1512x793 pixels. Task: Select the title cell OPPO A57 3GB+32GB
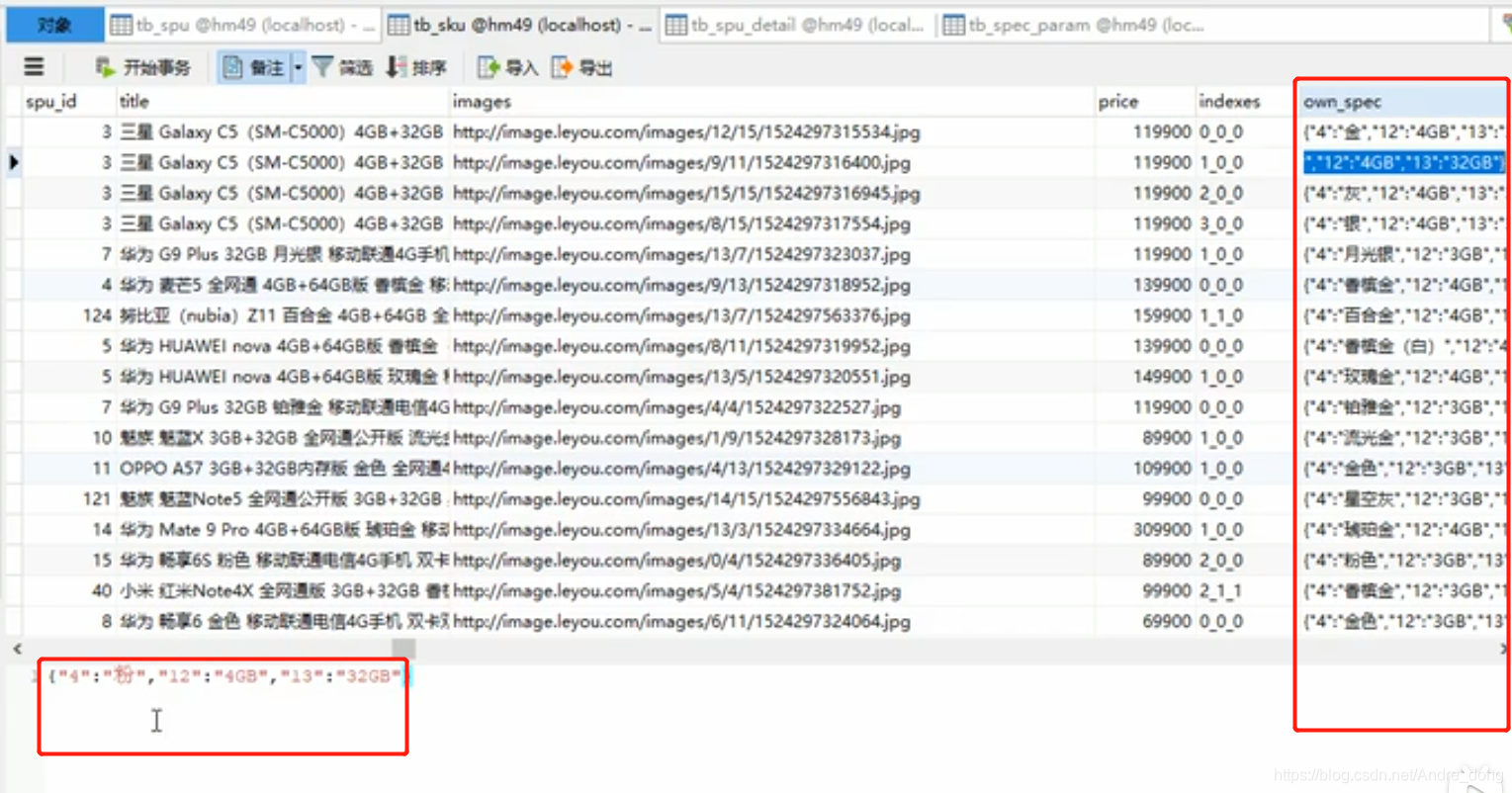point(283,469)
